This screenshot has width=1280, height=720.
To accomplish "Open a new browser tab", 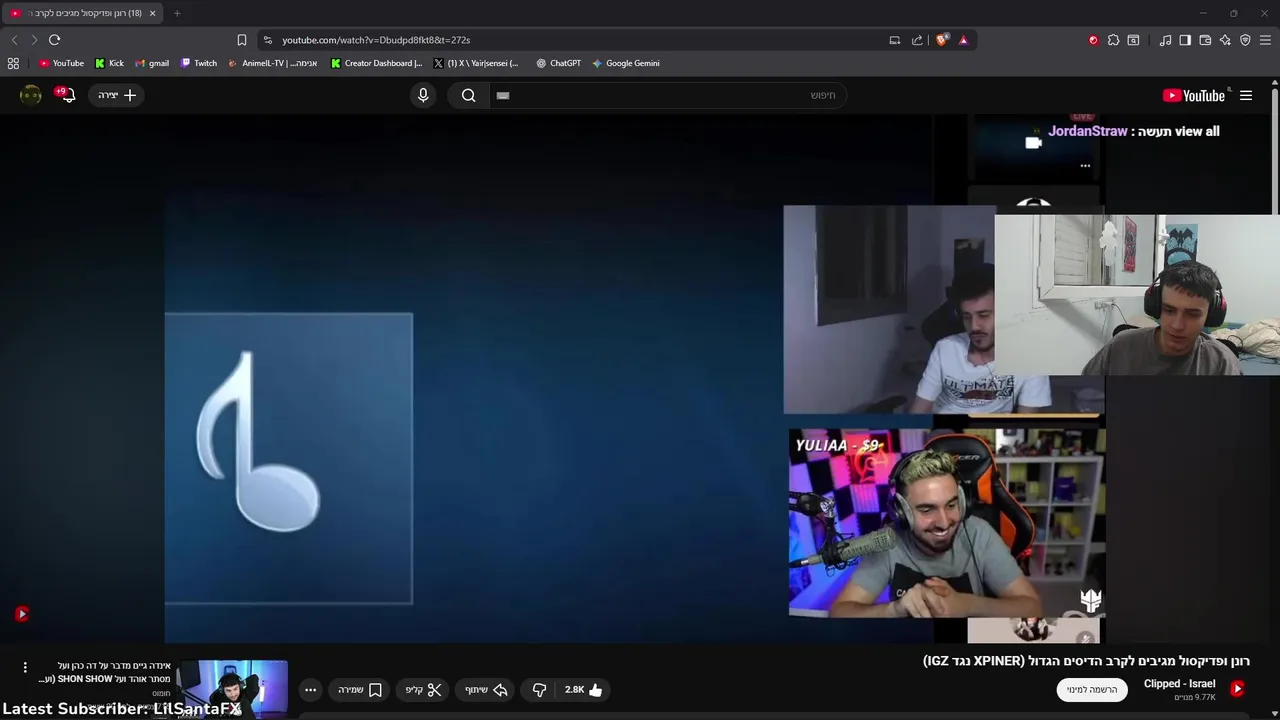I will coord(177,13).
